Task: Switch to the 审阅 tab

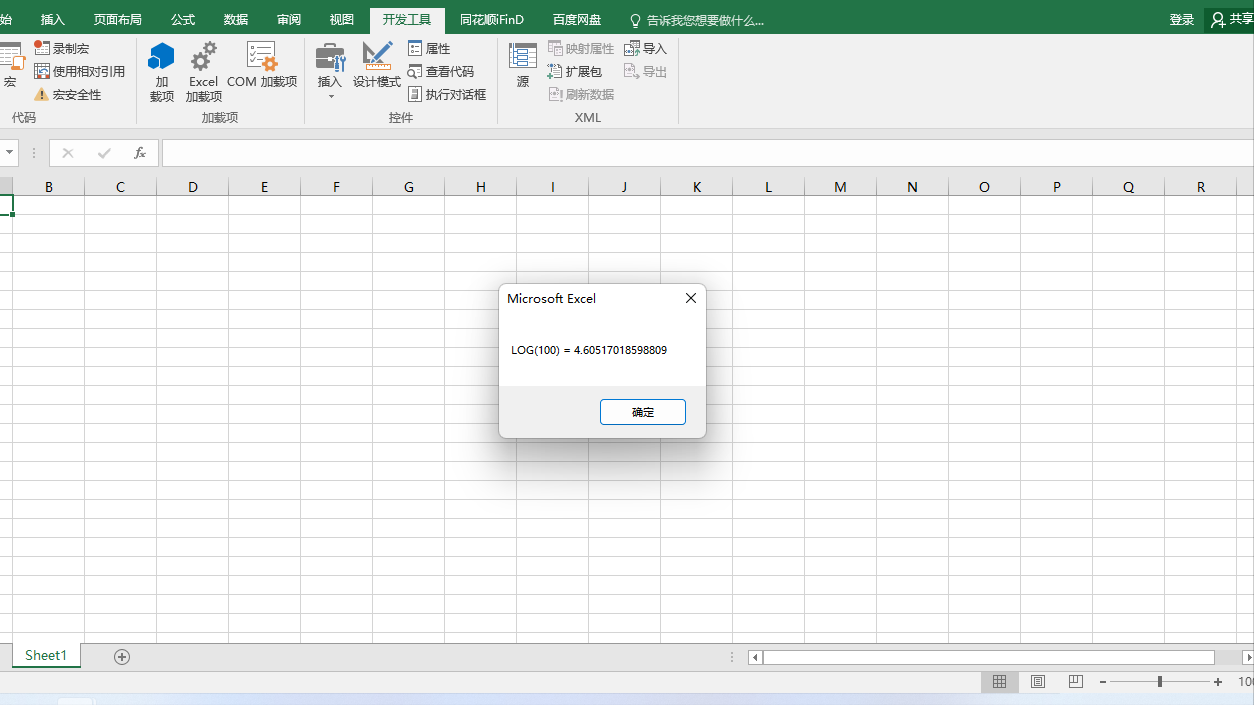Action: [x=289, y=20]
